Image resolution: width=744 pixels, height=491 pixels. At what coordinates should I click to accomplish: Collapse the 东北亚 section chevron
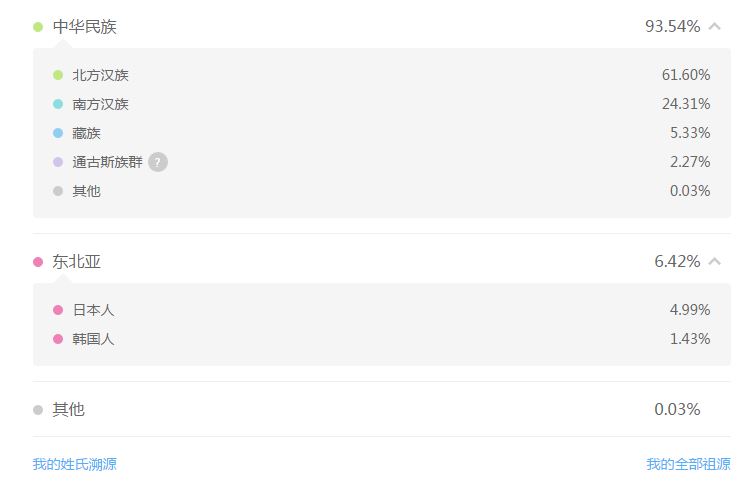point(715,261)
